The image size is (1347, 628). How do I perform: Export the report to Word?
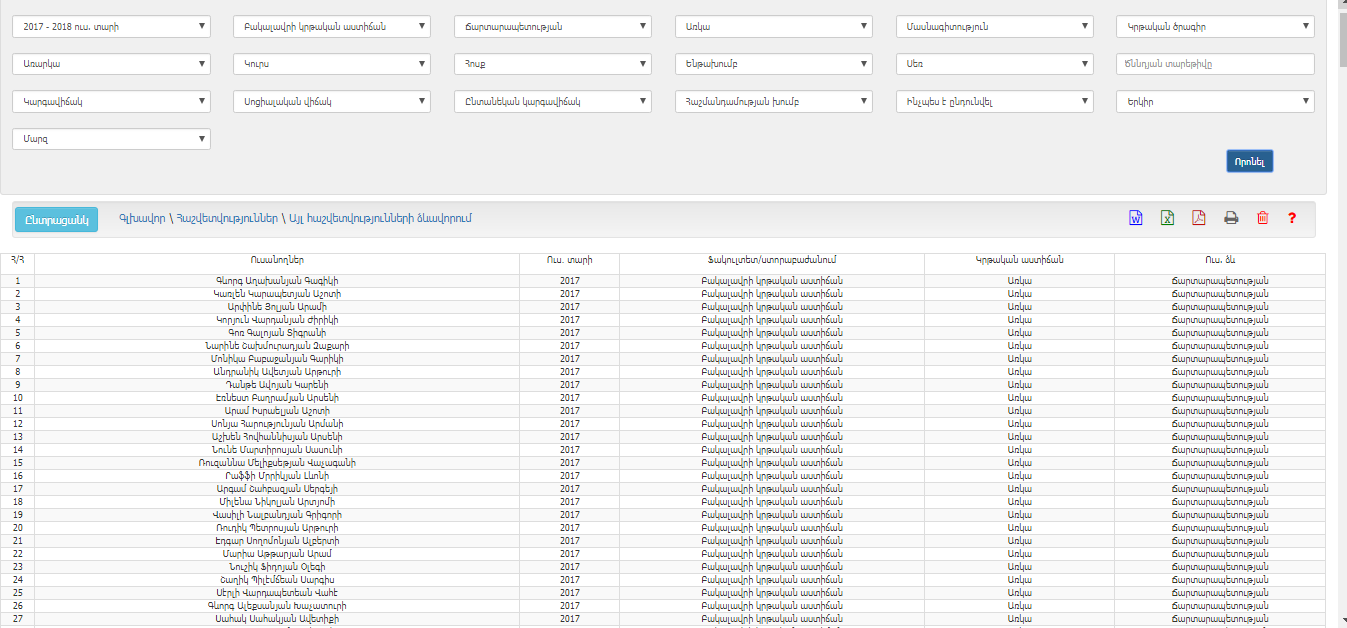1136,218
